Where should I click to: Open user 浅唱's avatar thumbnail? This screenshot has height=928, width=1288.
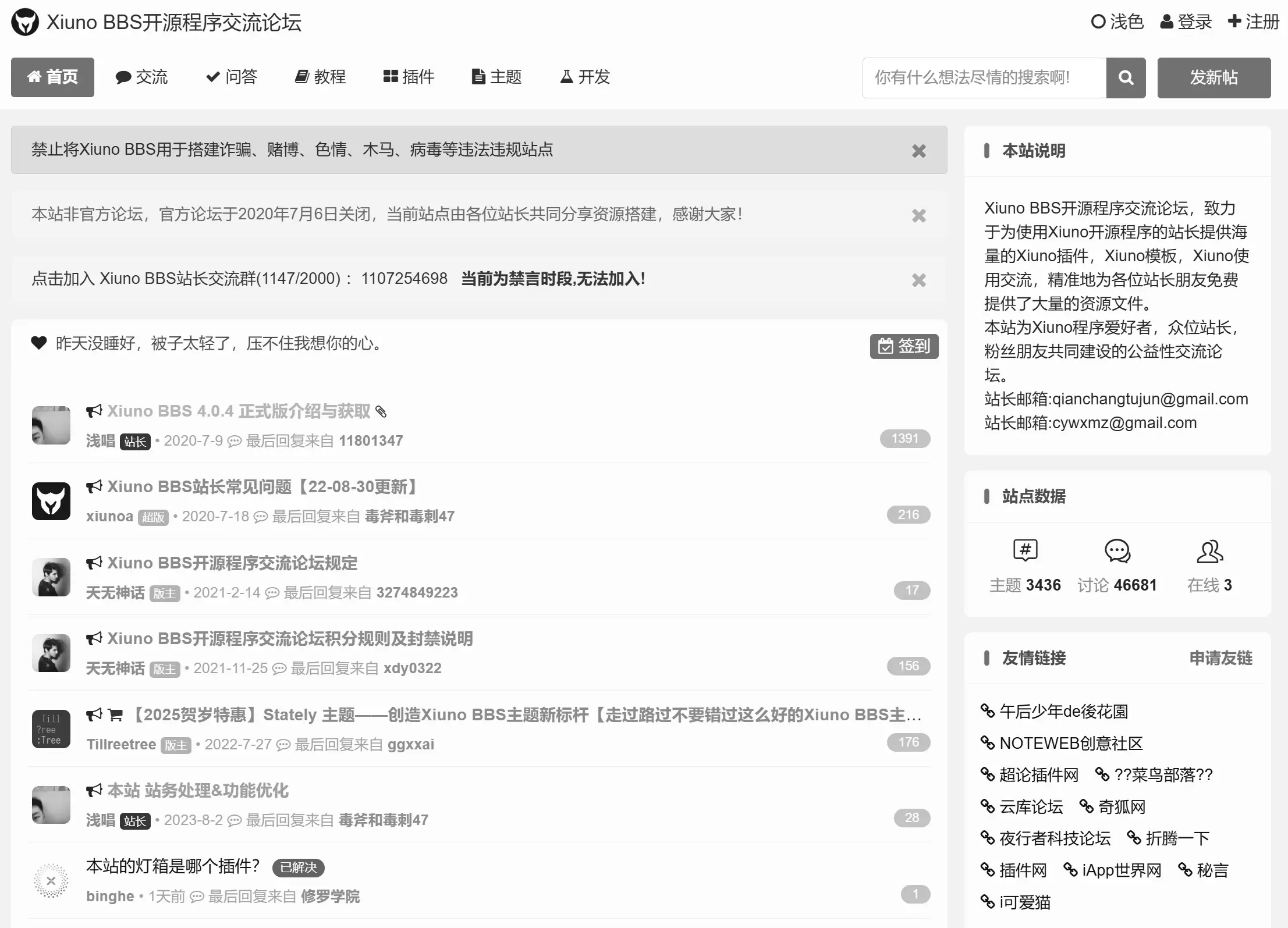pos(51,425)
